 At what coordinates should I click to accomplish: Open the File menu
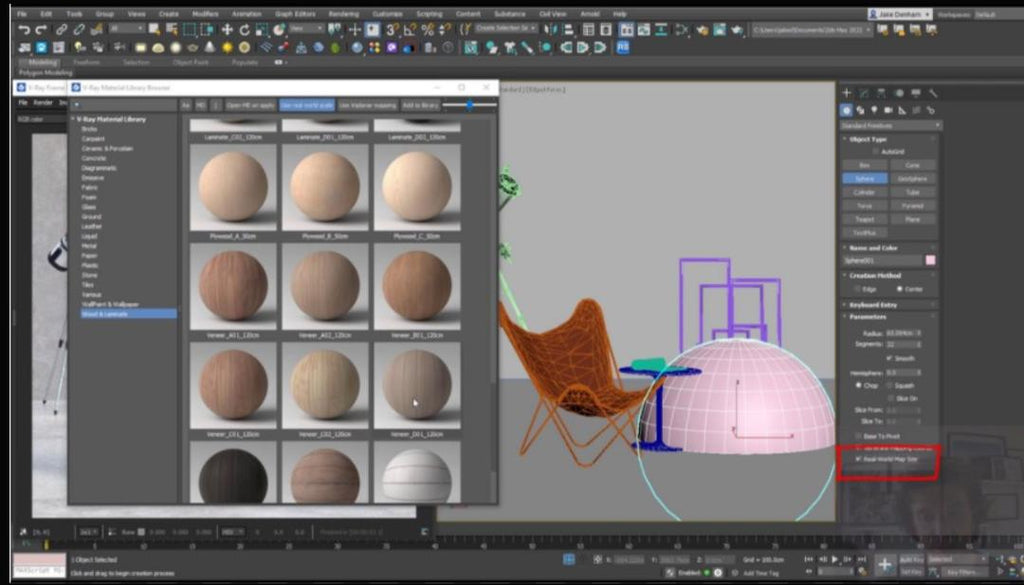[22, 14]
